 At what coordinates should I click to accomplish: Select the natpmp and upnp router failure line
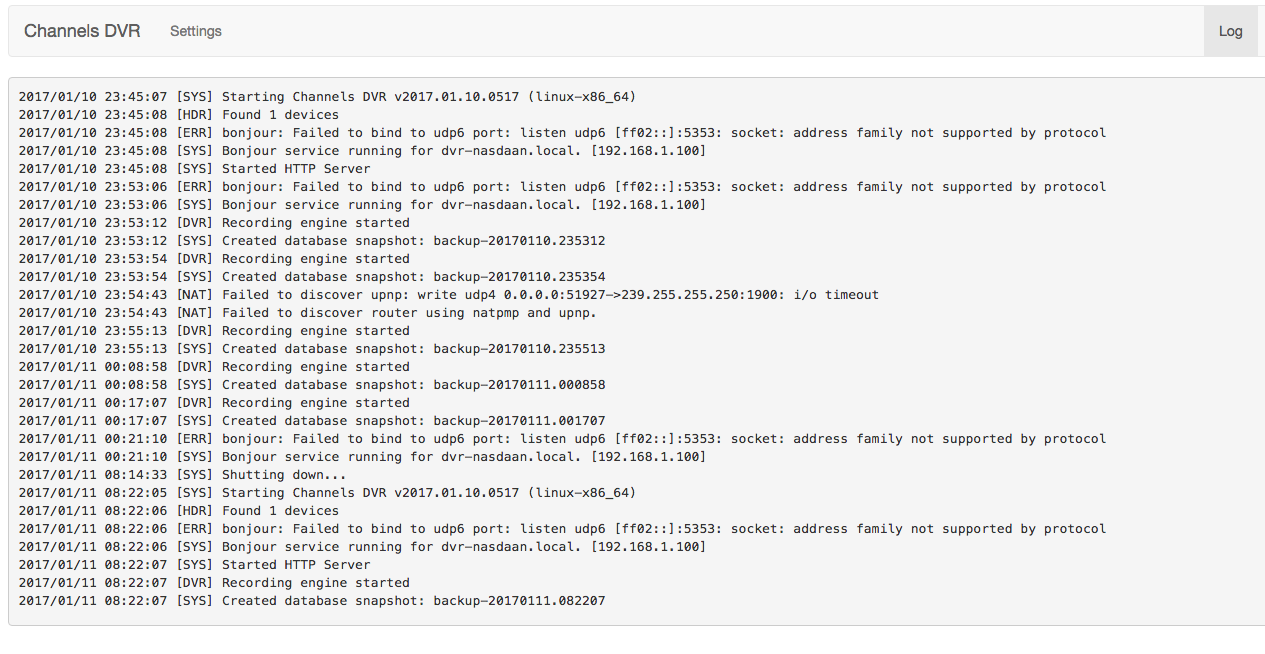[x=307, y=313]
